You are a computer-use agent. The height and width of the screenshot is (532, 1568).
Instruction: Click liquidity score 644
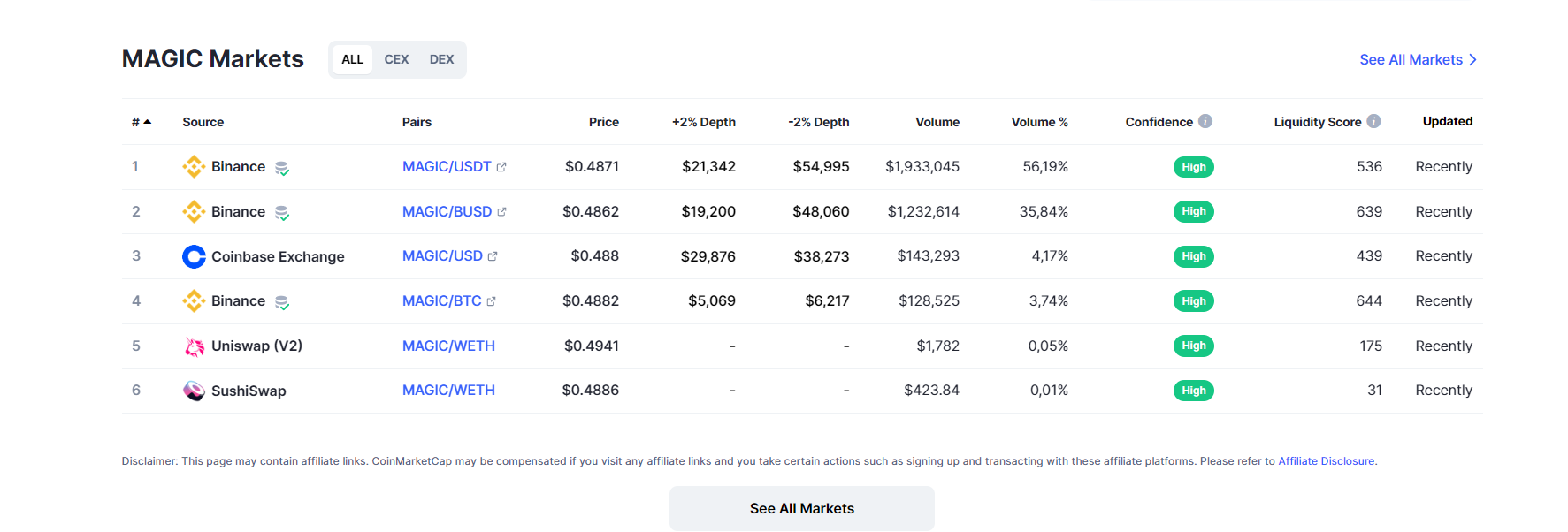click(x=1369, y=300)
